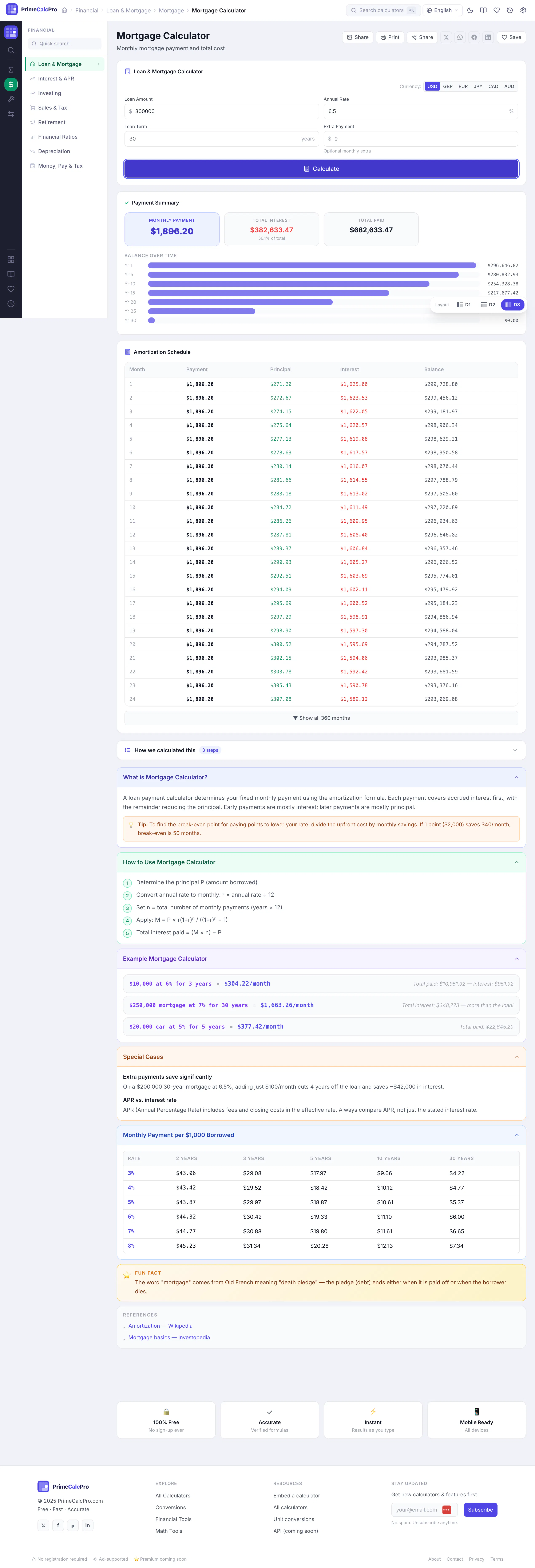This screenshot has width=535, height=1568.
Task: Click chevron on Loan & Mortgage sidebar item
Action: click(x=99, y=64)
